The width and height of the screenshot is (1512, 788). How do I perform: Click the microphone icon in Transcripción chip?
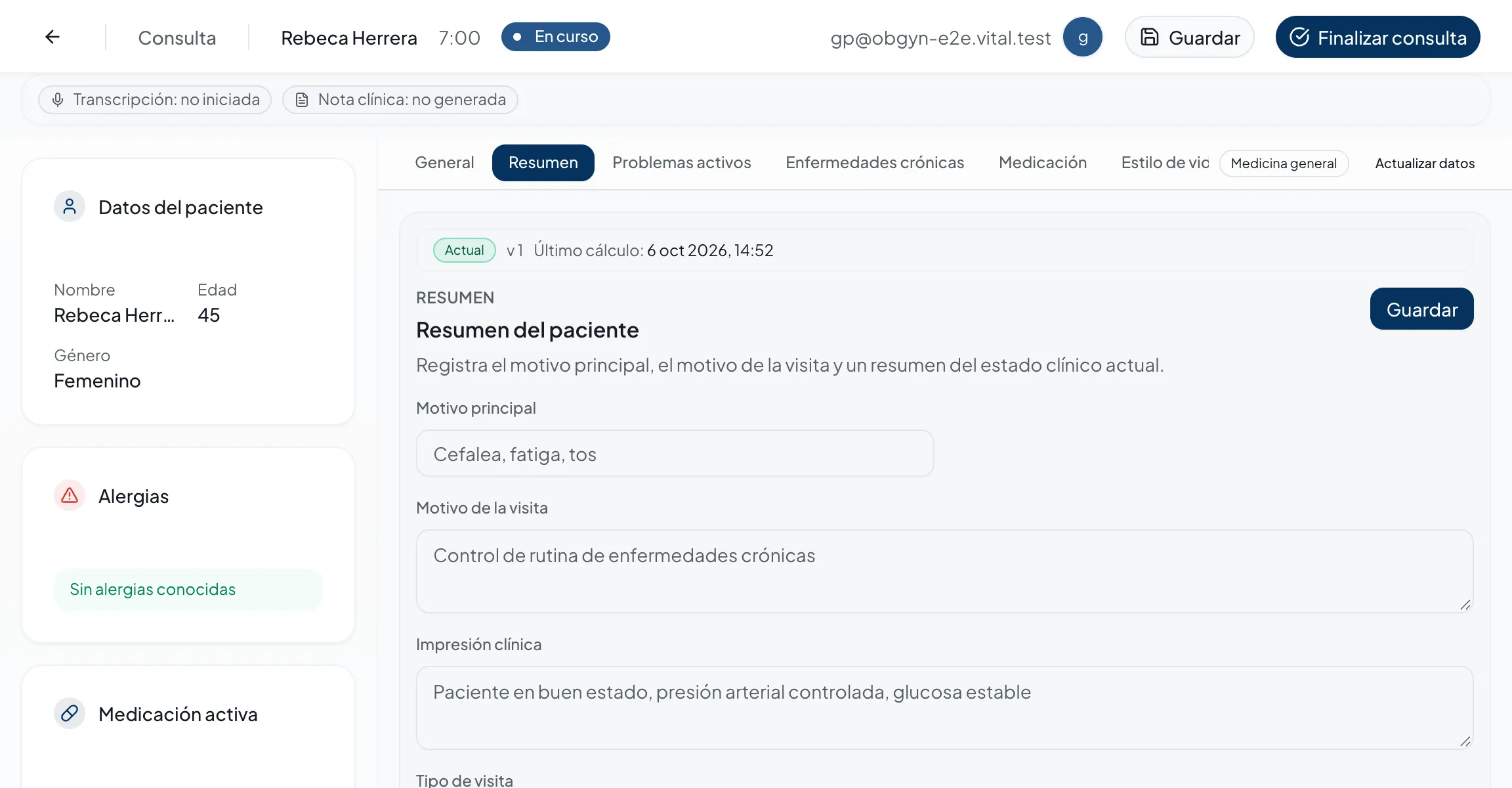(x=58, y=100)
